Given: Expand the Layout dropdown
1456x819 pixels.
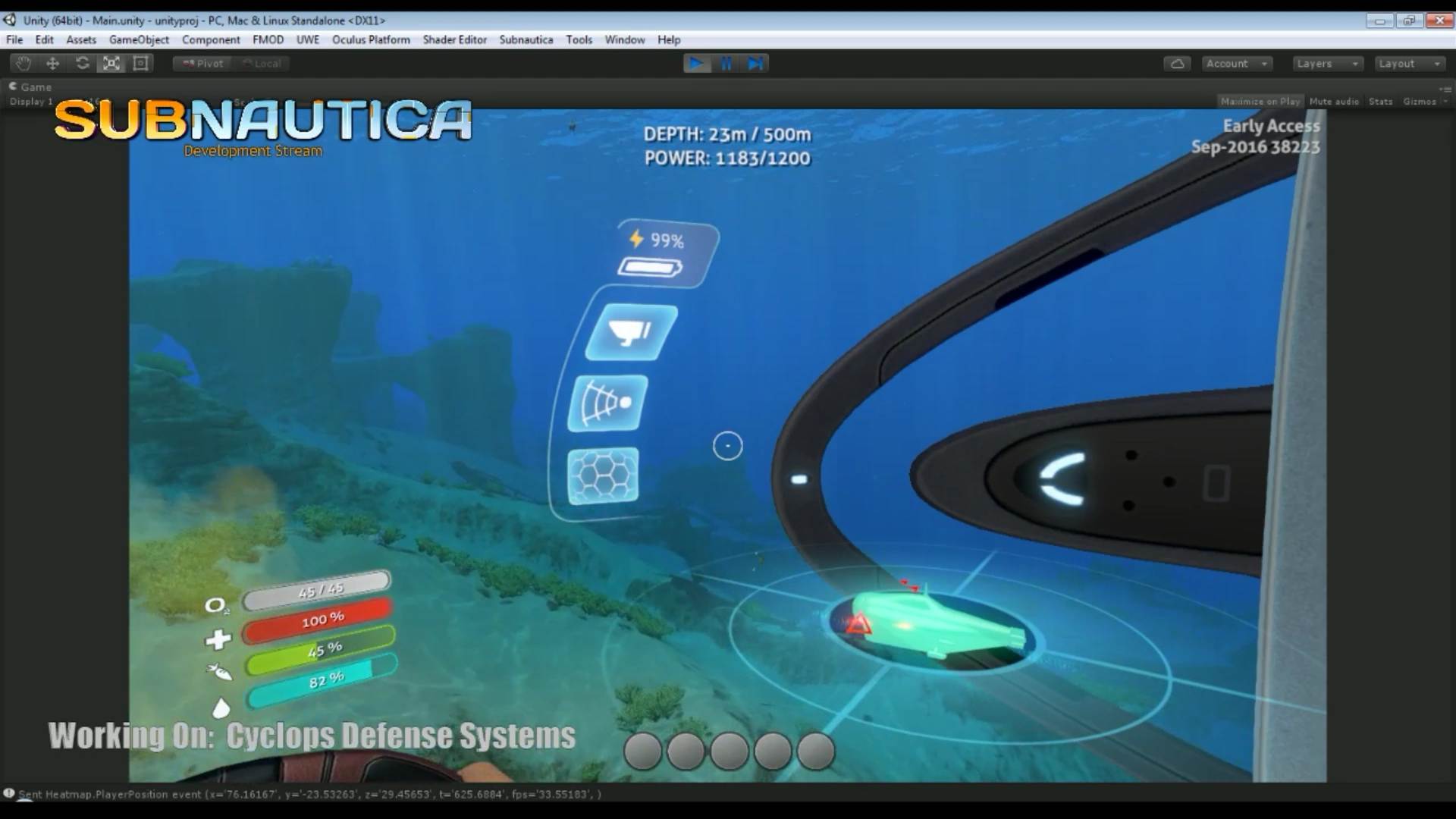Looking at the screenshot, I should tap(1408, 64).
